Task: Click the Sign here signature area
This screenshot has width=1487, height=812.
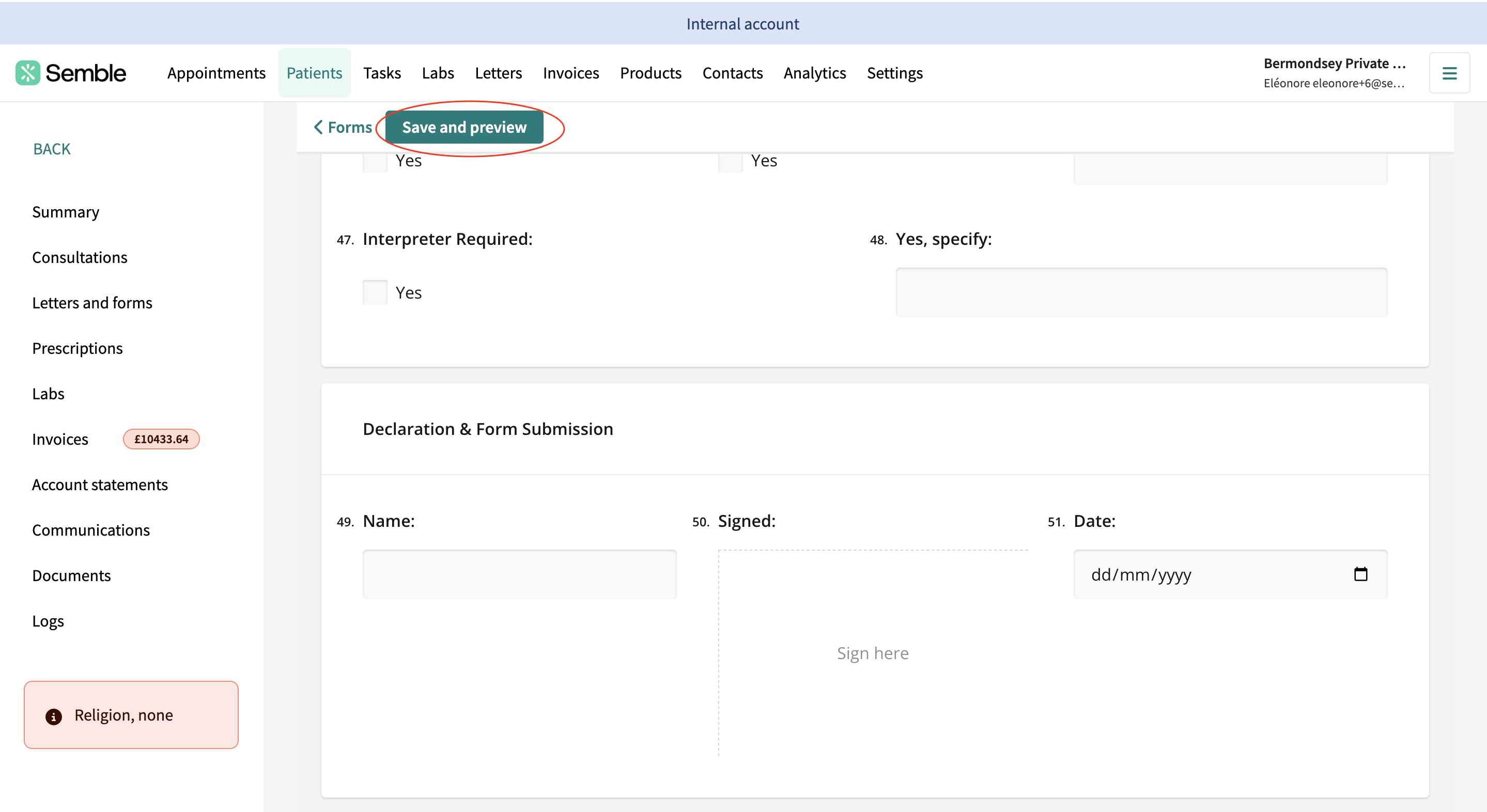Action: coord(873,653)
